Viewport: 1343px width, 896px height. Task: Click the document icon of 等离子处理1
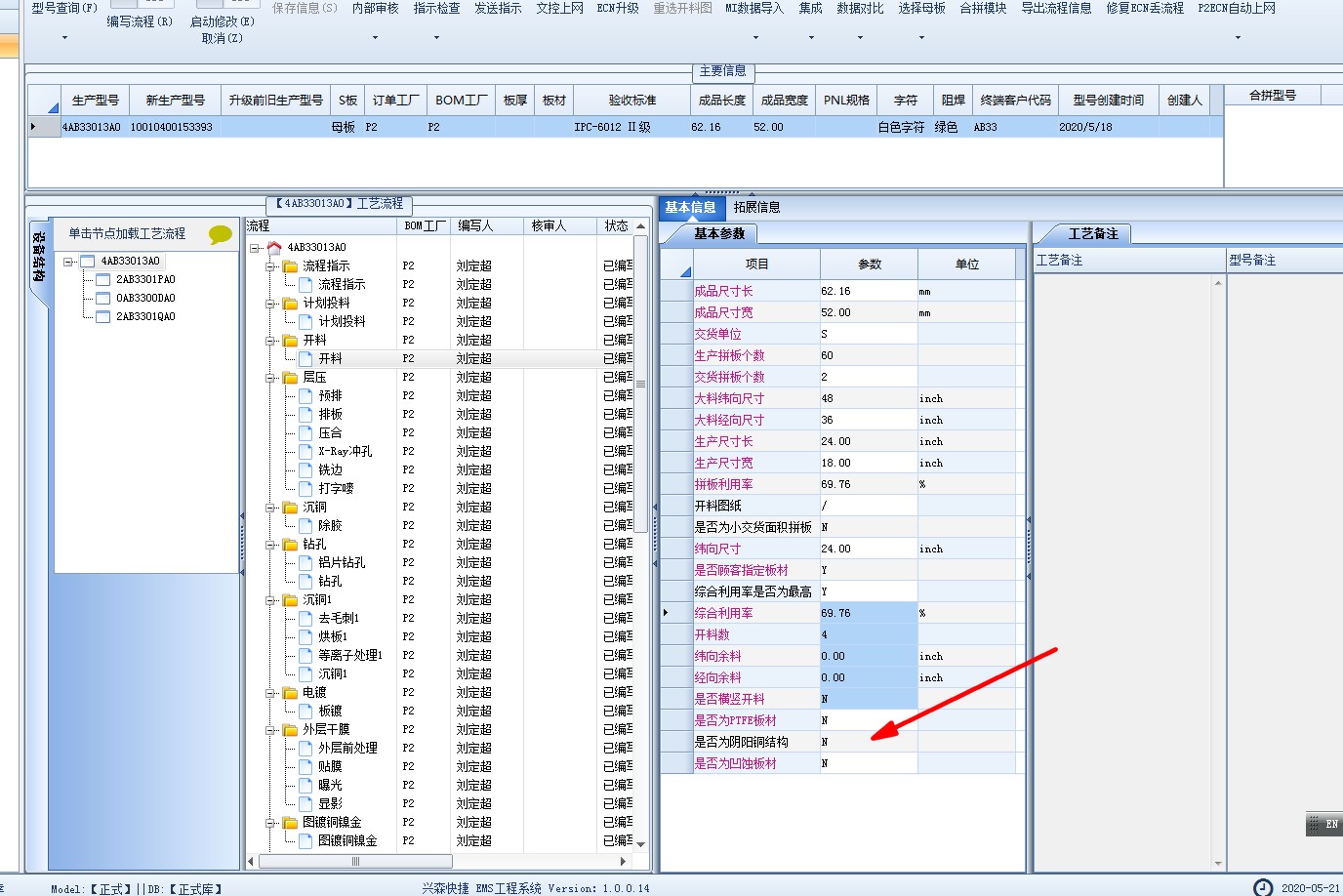click(305, 655)
